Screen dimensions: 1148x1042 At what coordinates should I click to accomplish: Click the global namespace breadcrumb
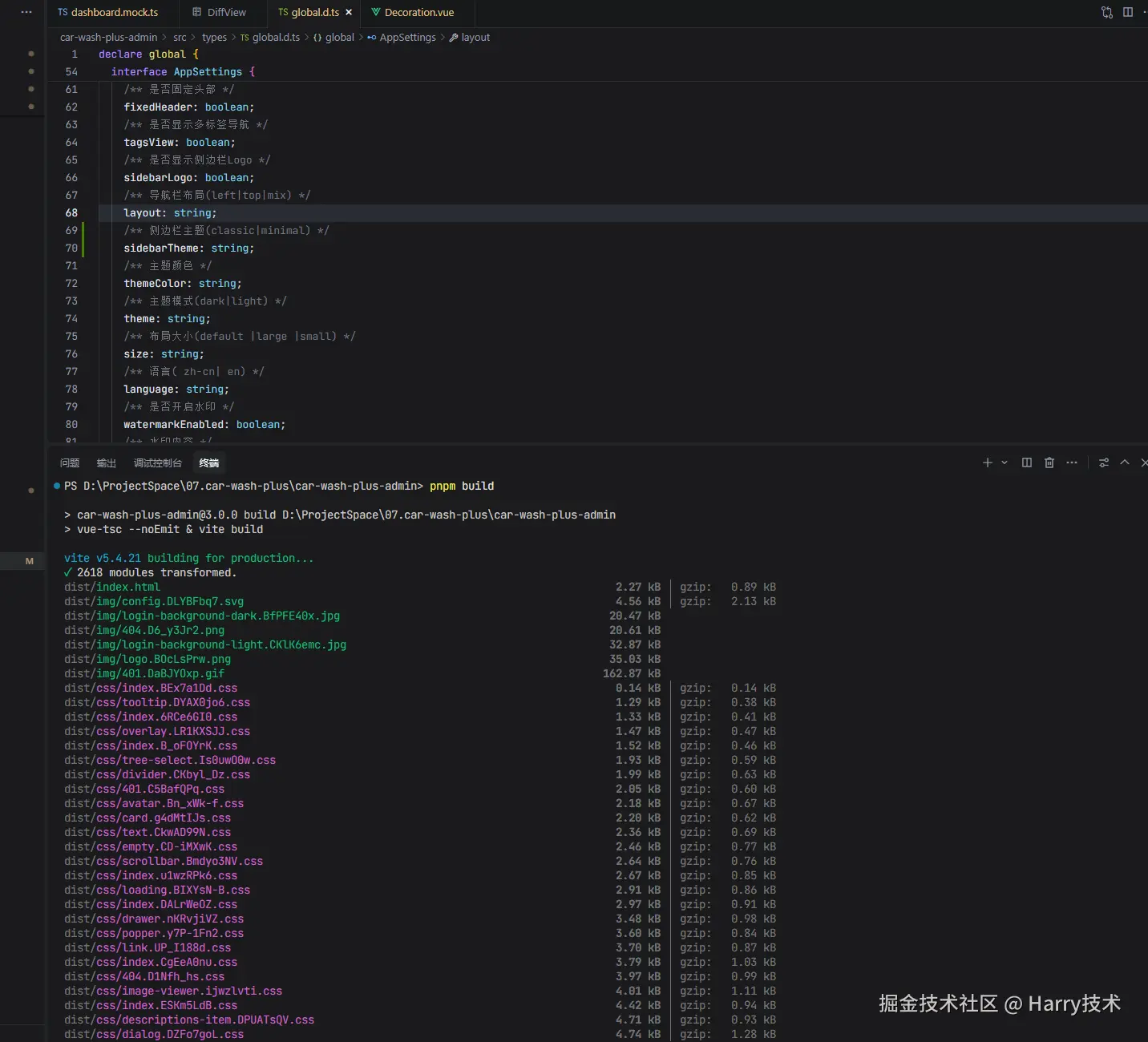(x=333, y=37)
